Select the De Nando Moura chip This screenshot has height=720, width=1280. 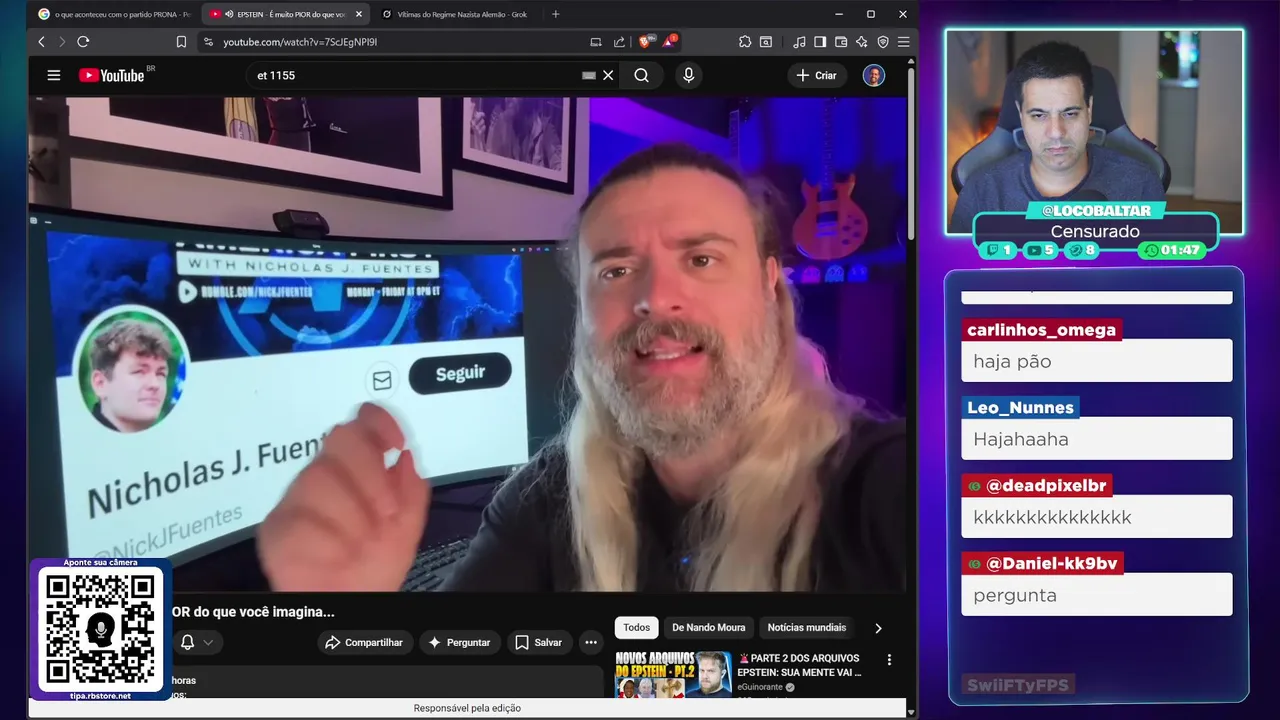[709, 627]
